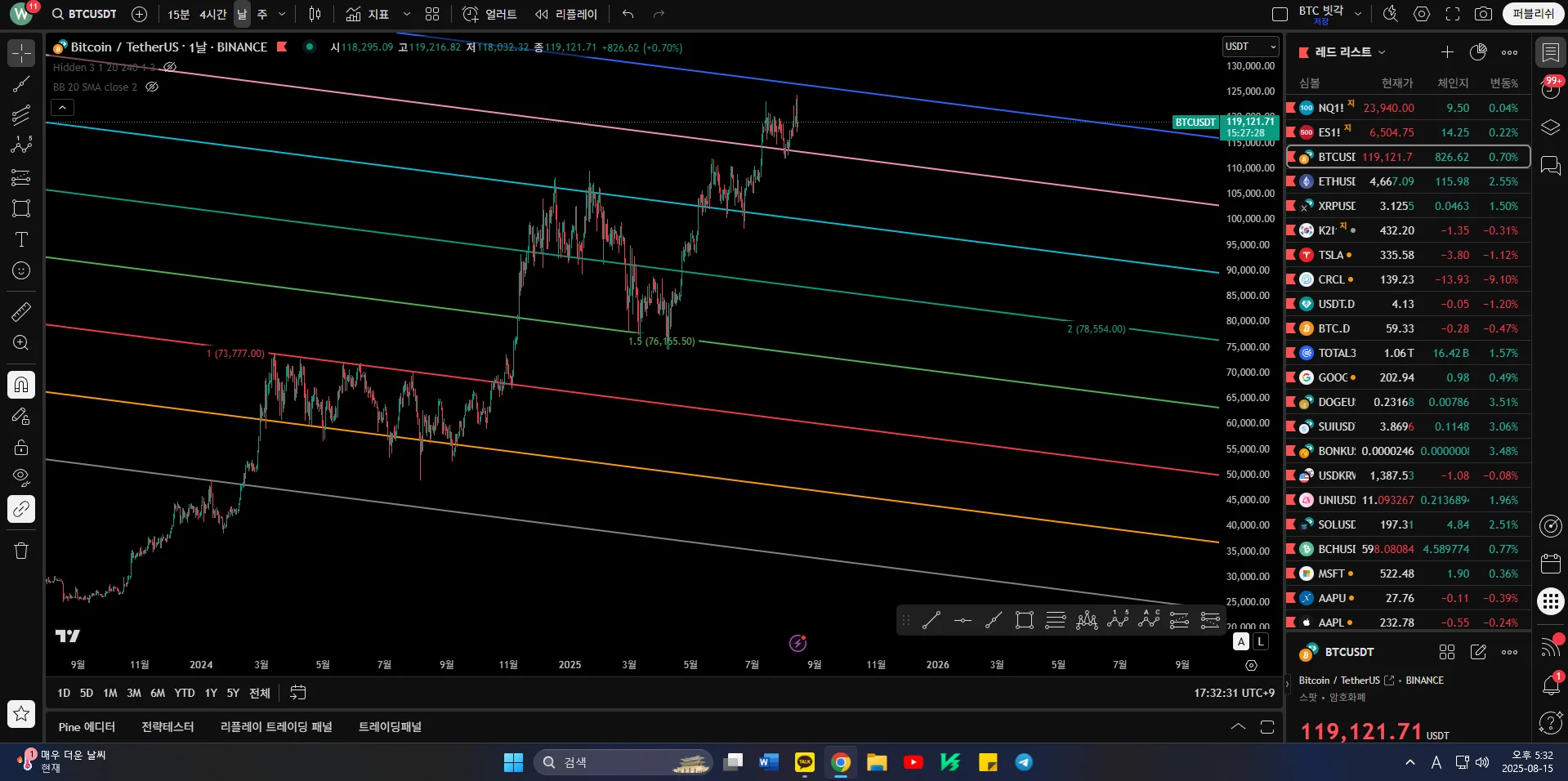The width and height of the screenshot is (1568, 781).
Task: Select the crosshair cursor tool
Action: click(21, 53)
